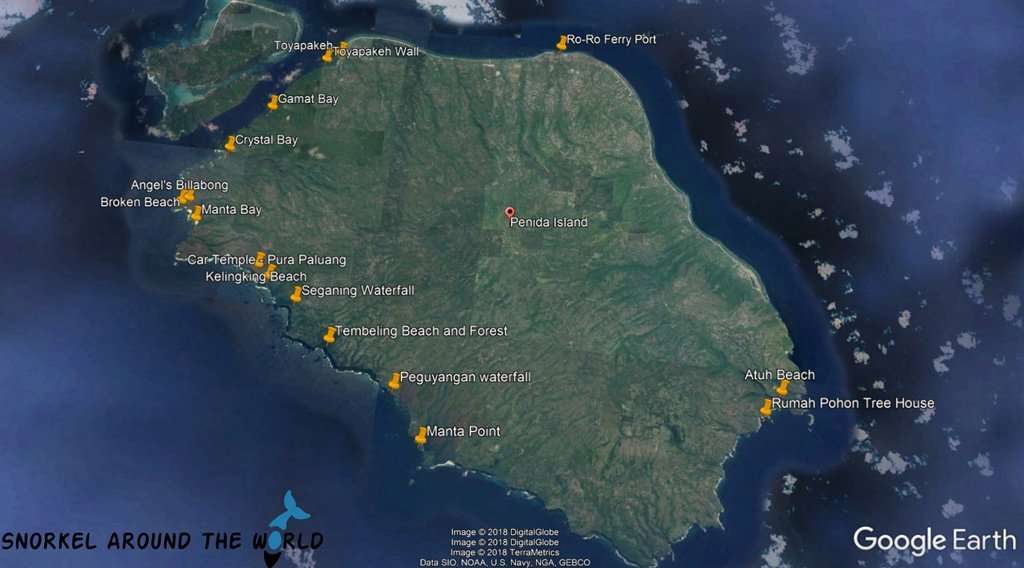Select the Broken Beach label
The width and height of the screenshot is (1024, 568).
pos(139,202)
